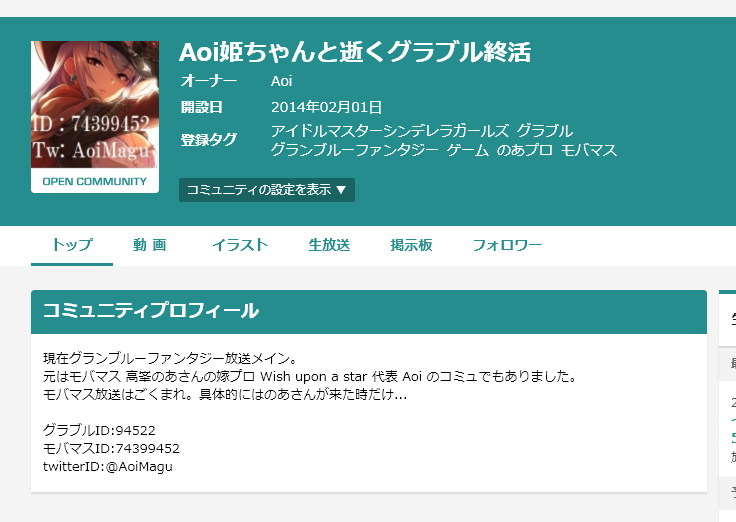The image size is (736, 522).
Task: Open the 掲示板 tab
Action: 411,245
